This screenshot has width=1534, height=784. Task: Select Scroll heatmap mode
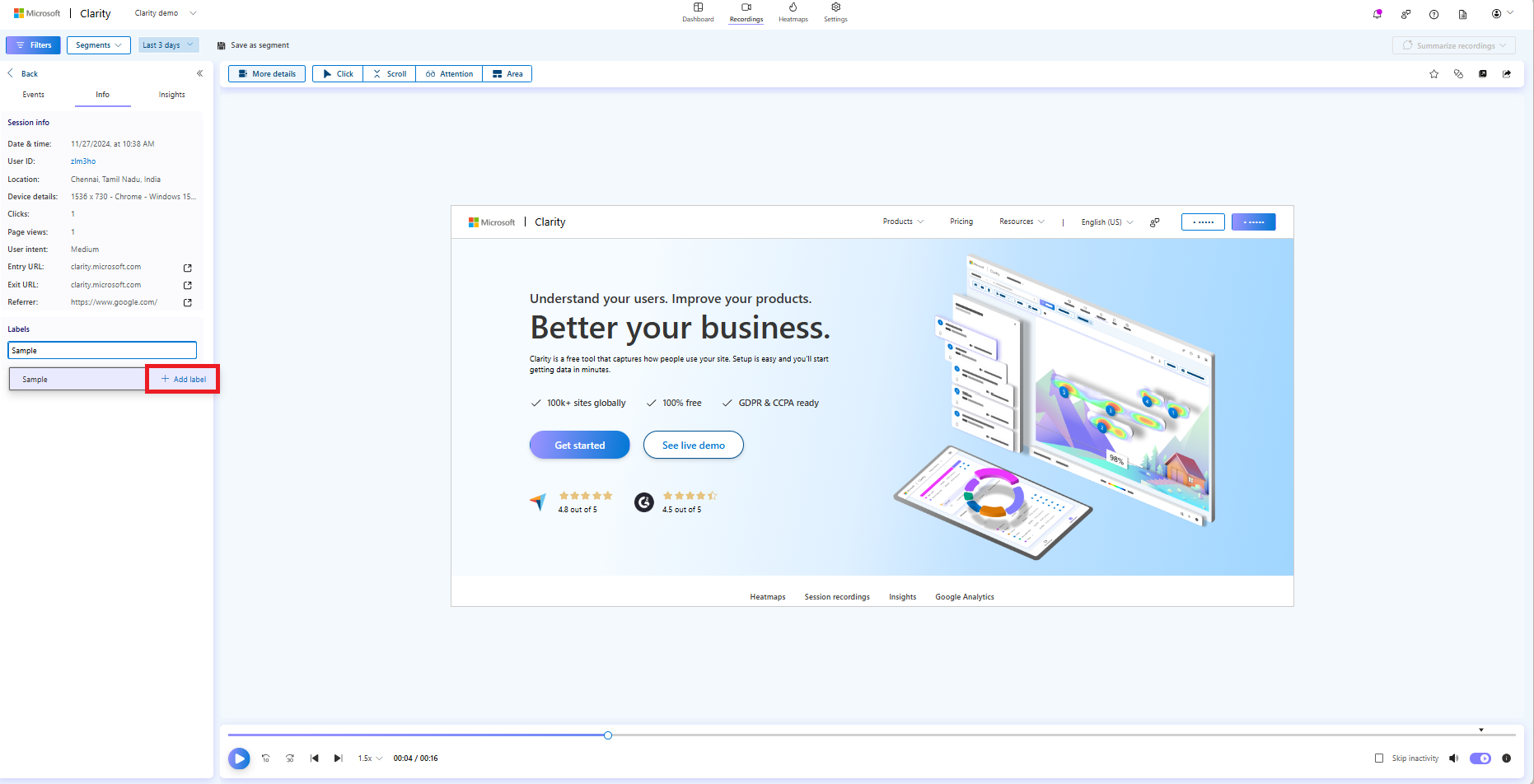(390, 74)
